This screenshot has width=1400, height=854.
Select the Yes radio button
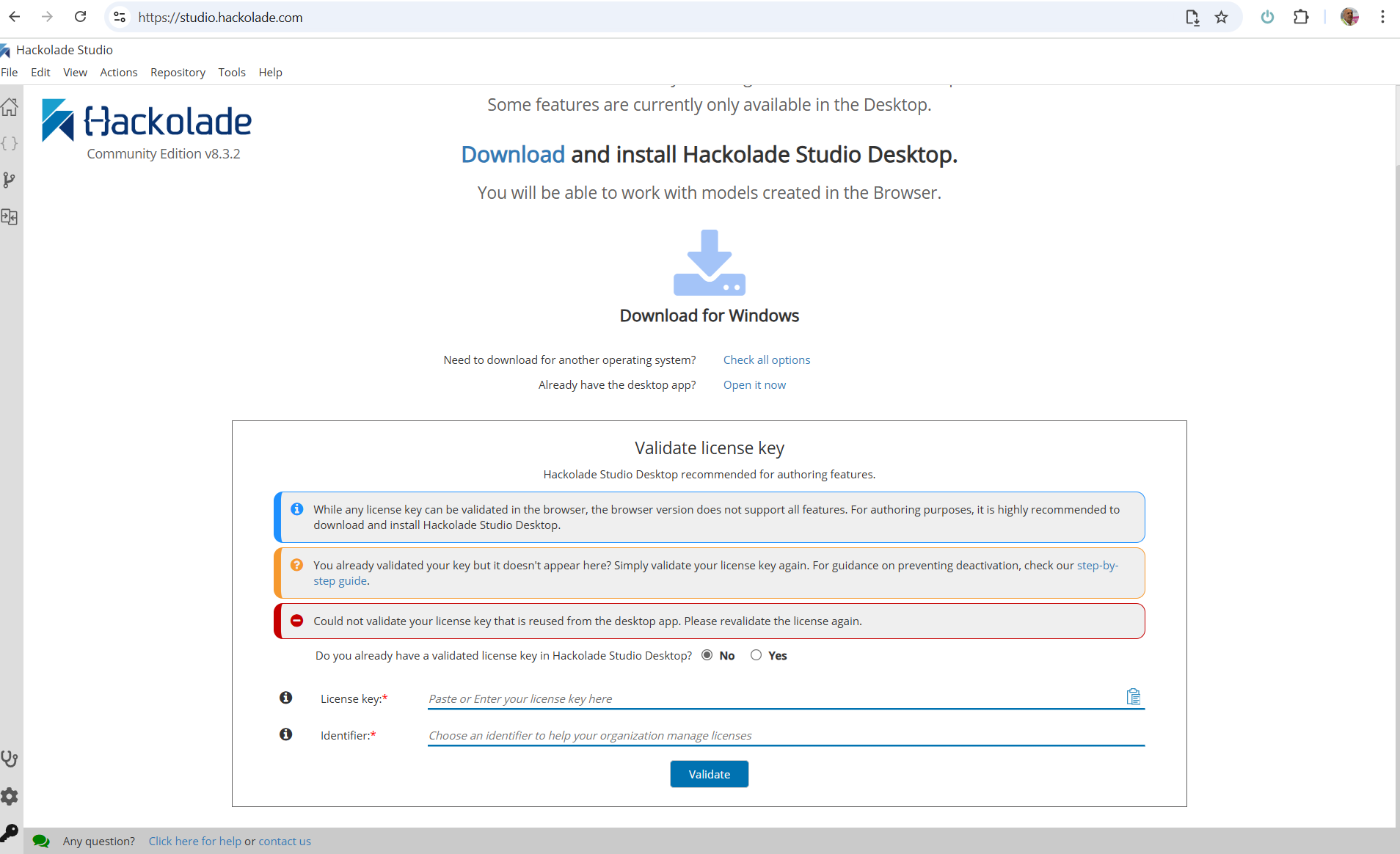(756, 655)
